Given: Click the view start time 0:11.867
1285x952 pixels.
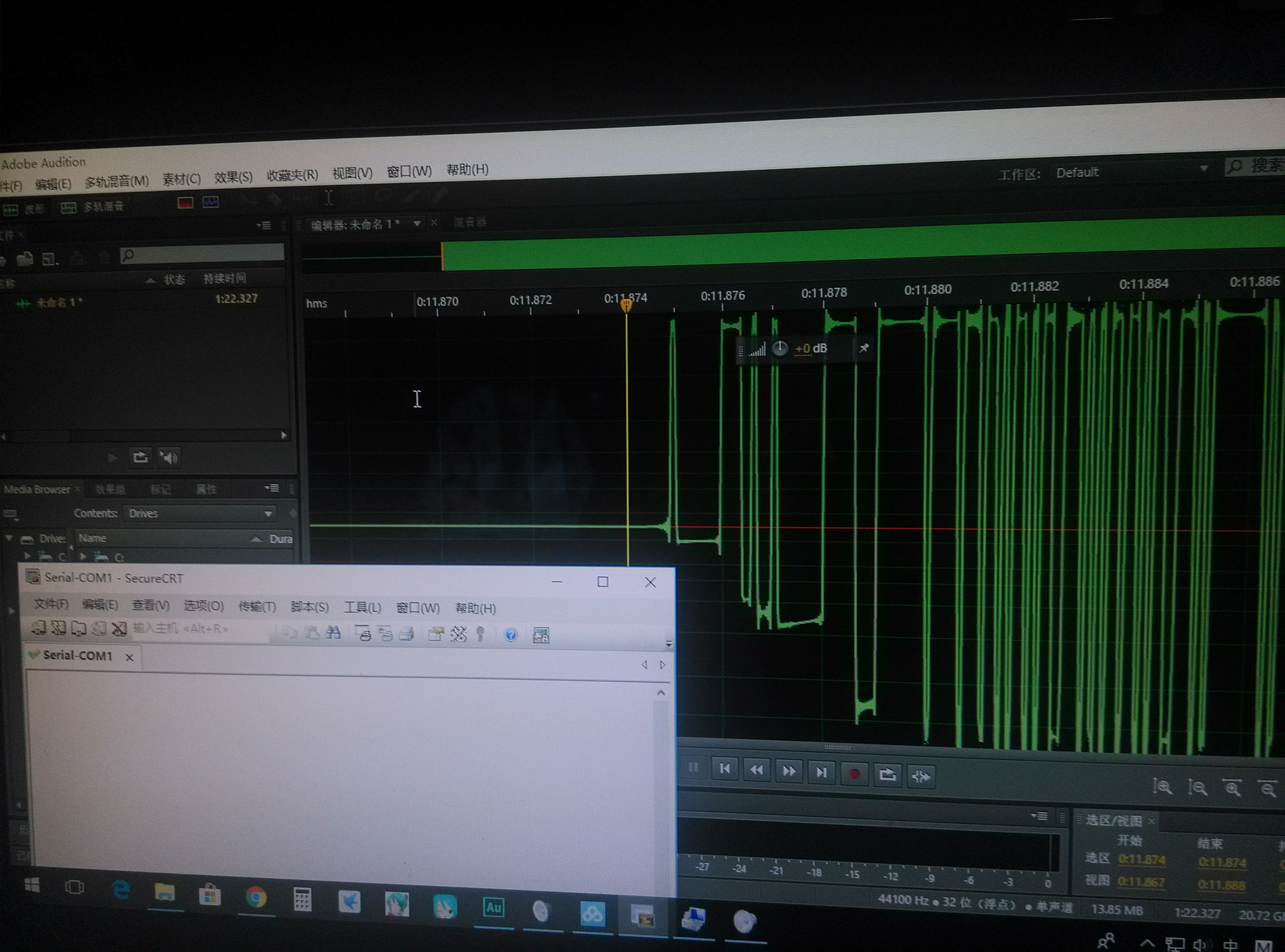Looking at the screenshot, I should [1141, 882].
